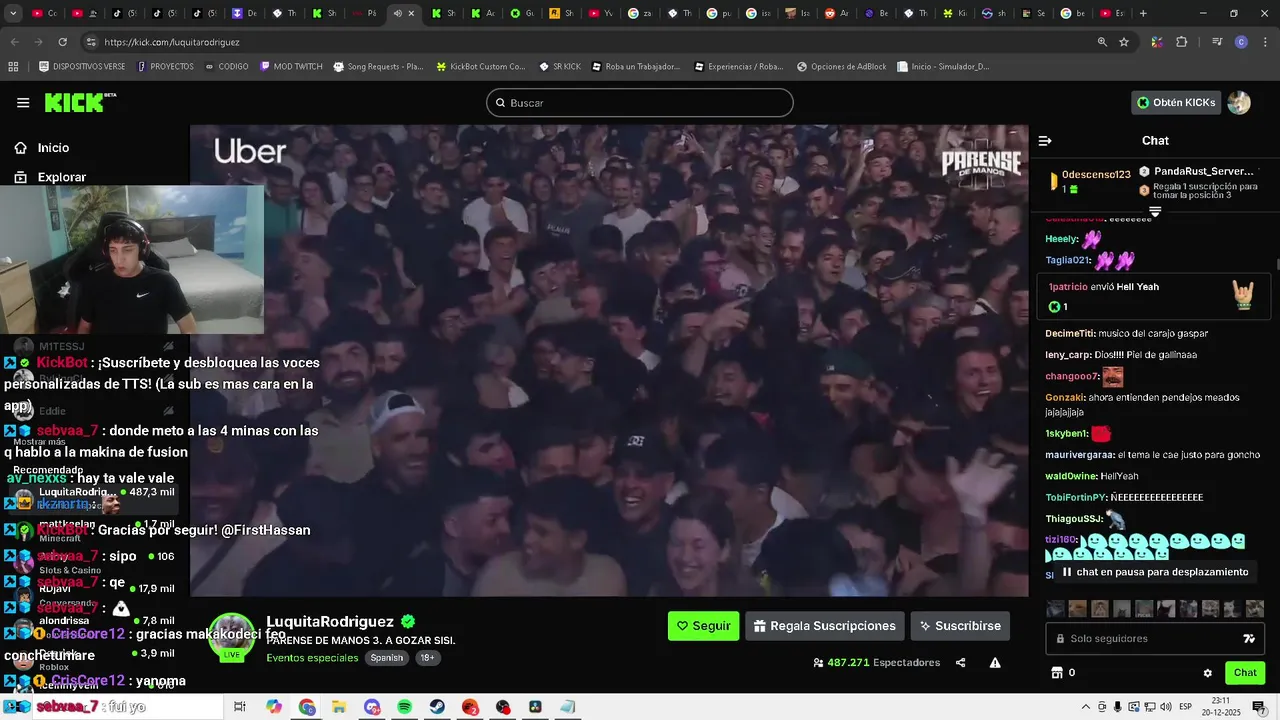Open the browser zoom magnifier icon
Screen dimensions: 1280x720
1102,42
